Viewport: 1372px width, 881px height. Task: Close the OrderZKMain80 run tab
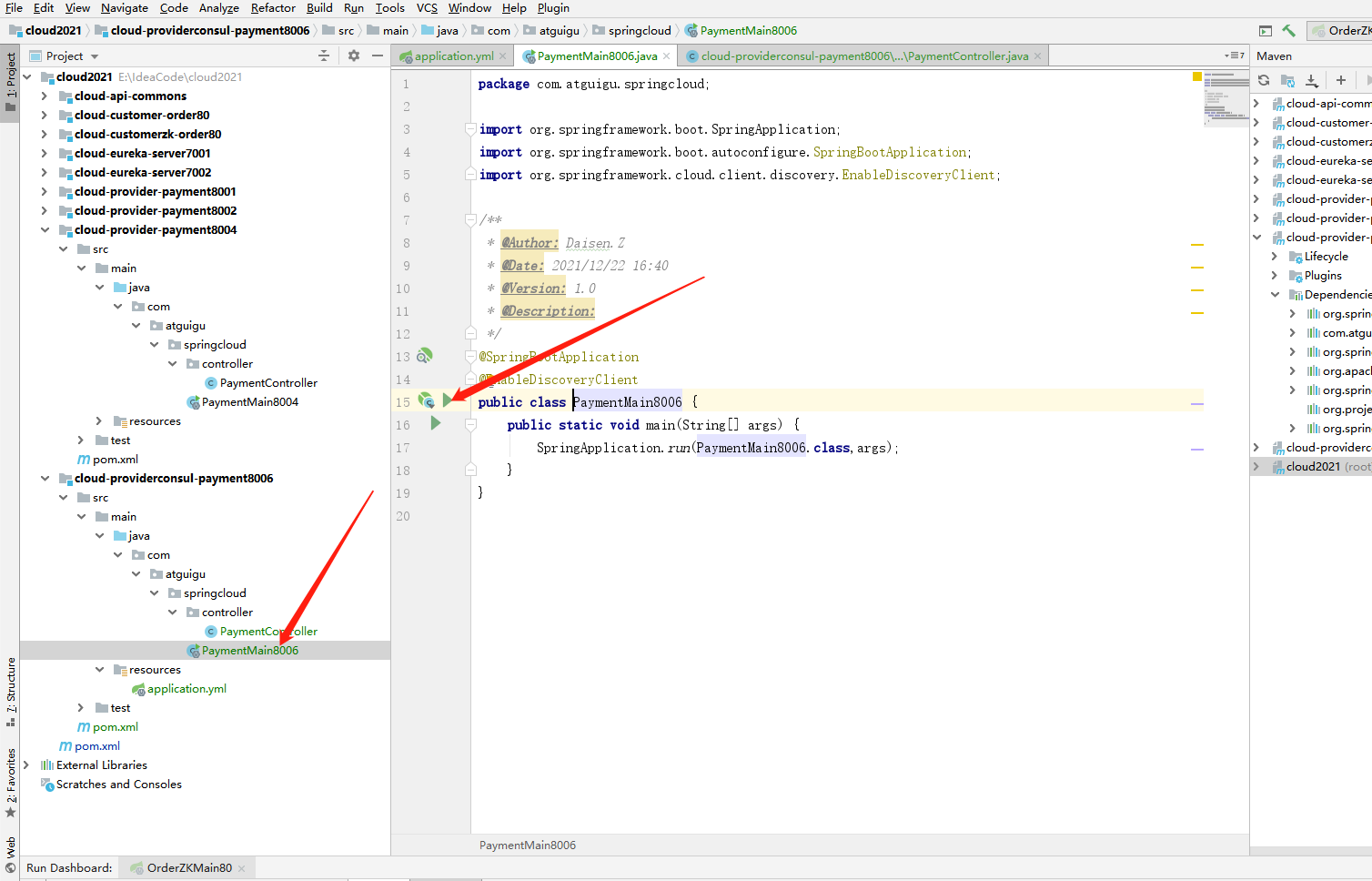tap(241, 868)
